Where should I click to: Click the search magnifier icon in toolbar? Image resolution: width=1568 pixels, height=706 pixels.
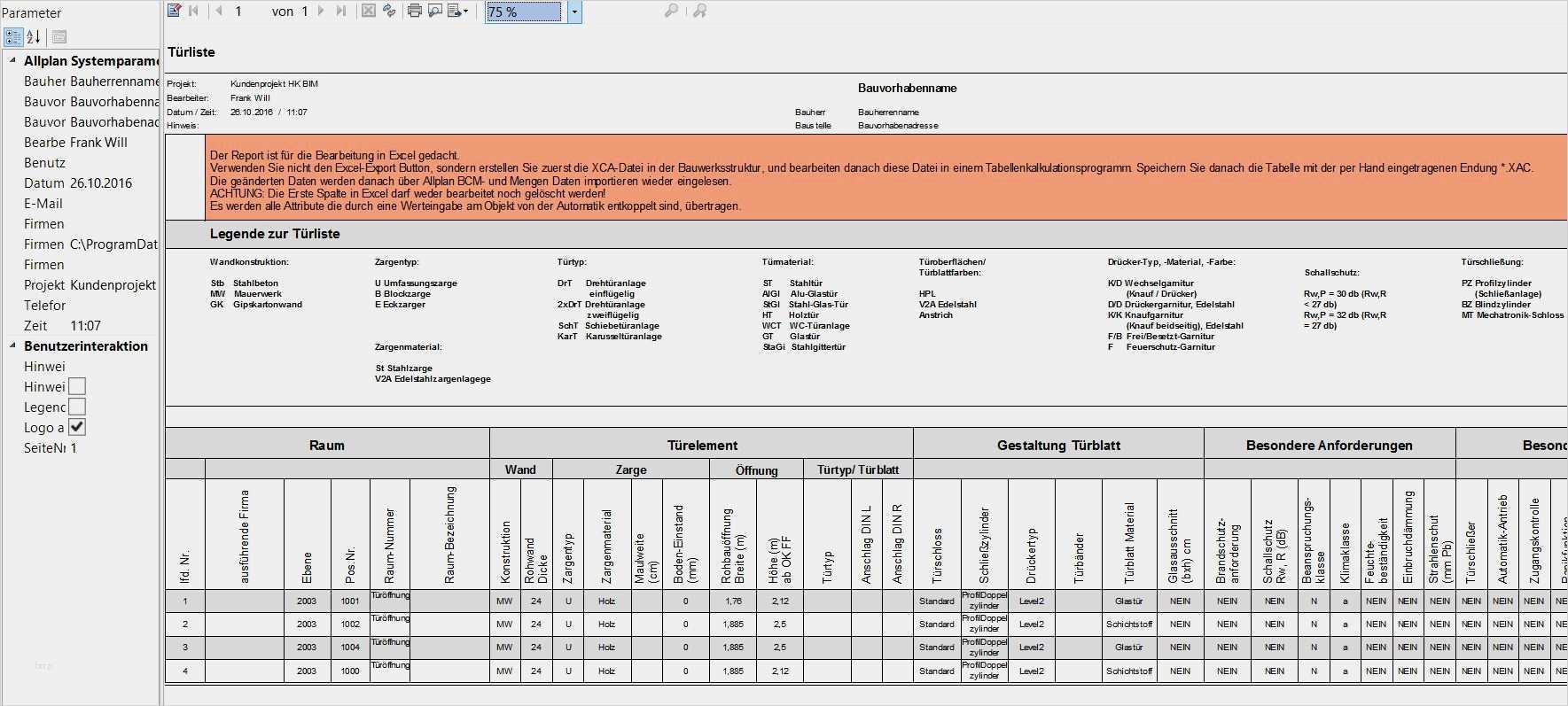[671, 11]
